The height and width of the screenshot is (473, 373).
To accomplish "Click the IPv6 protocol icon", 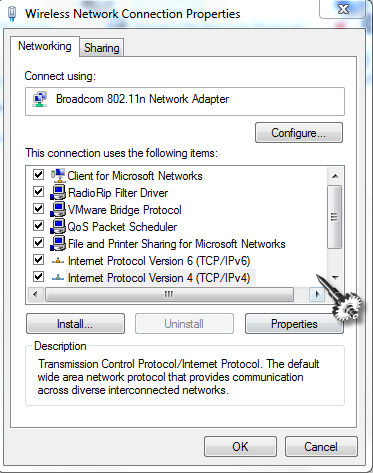I will pyautogui.click(x=58, y=261).
